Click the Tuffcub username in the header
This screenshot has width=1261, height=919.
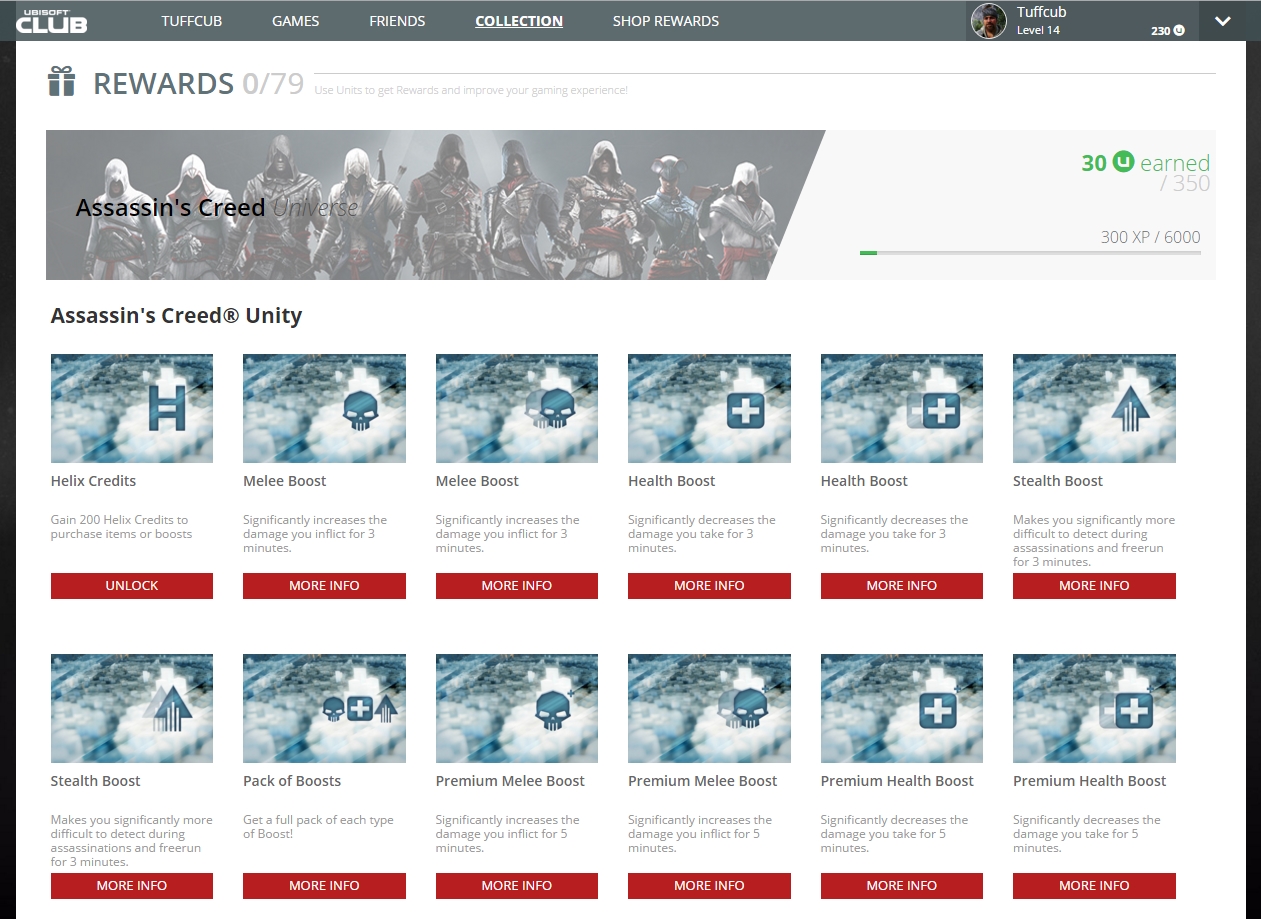1041,12
